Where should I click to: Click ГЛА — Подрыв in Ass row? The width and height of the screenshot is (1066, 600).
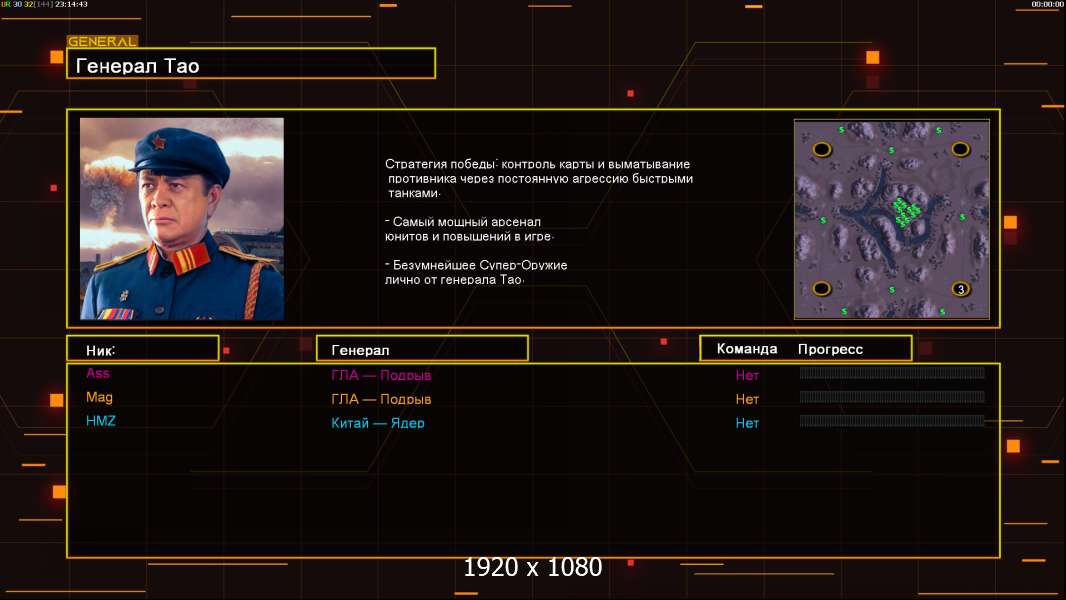pos(381,375)
